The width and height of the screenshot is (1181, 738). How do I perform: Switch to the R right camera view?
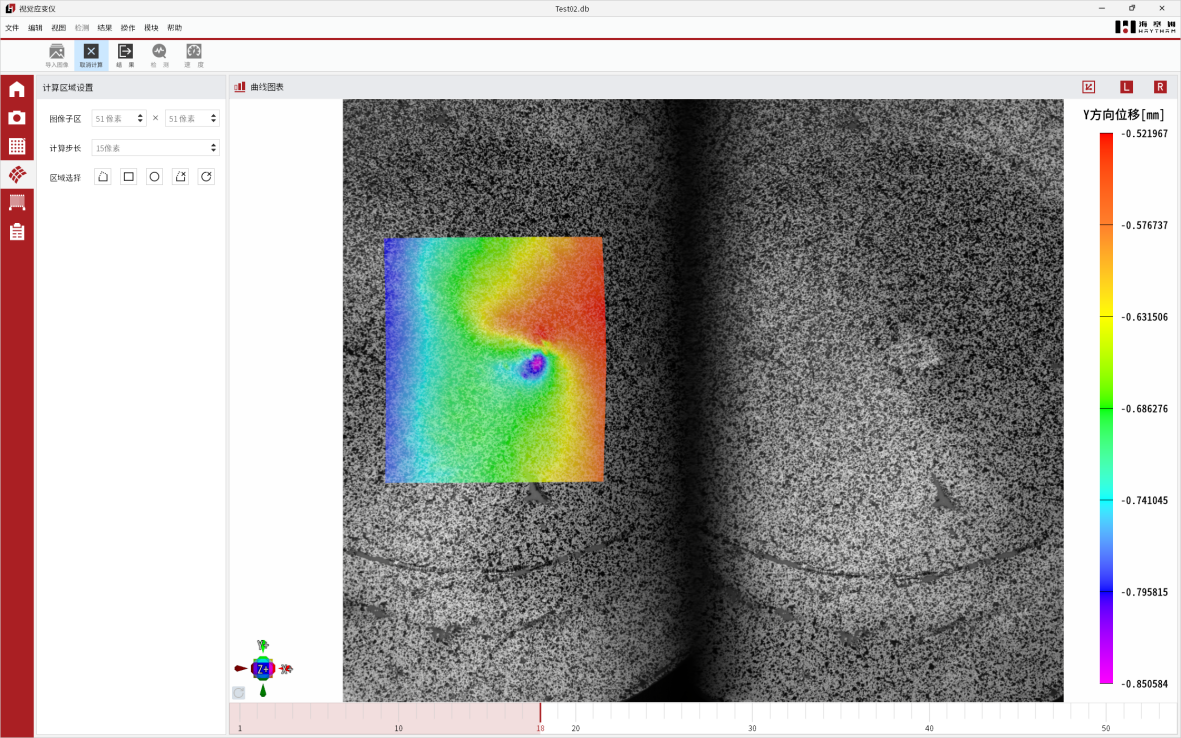1160,87
